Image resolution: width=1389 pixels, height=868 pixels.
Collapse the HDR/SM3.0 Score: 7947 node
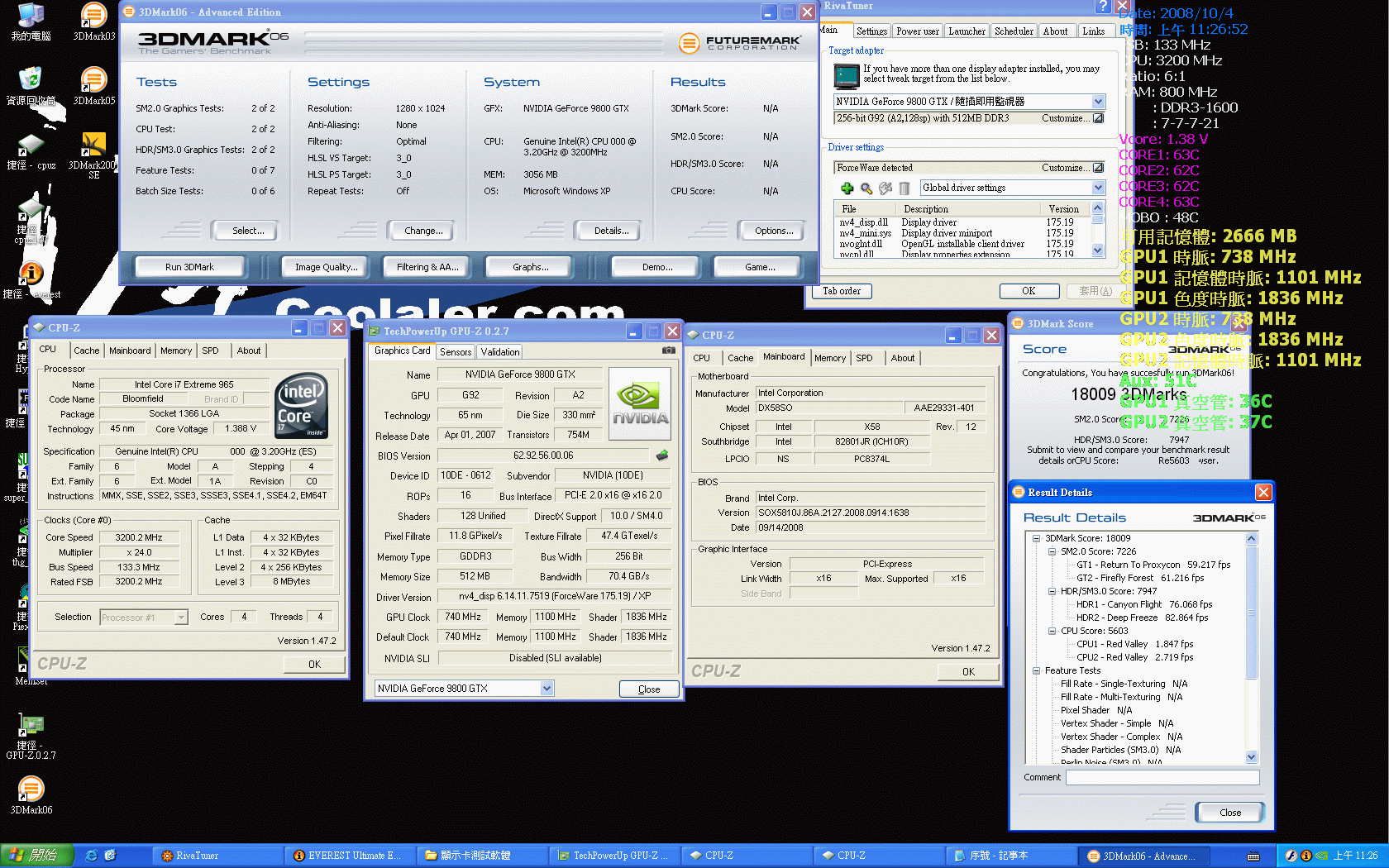click(1052, 591)
